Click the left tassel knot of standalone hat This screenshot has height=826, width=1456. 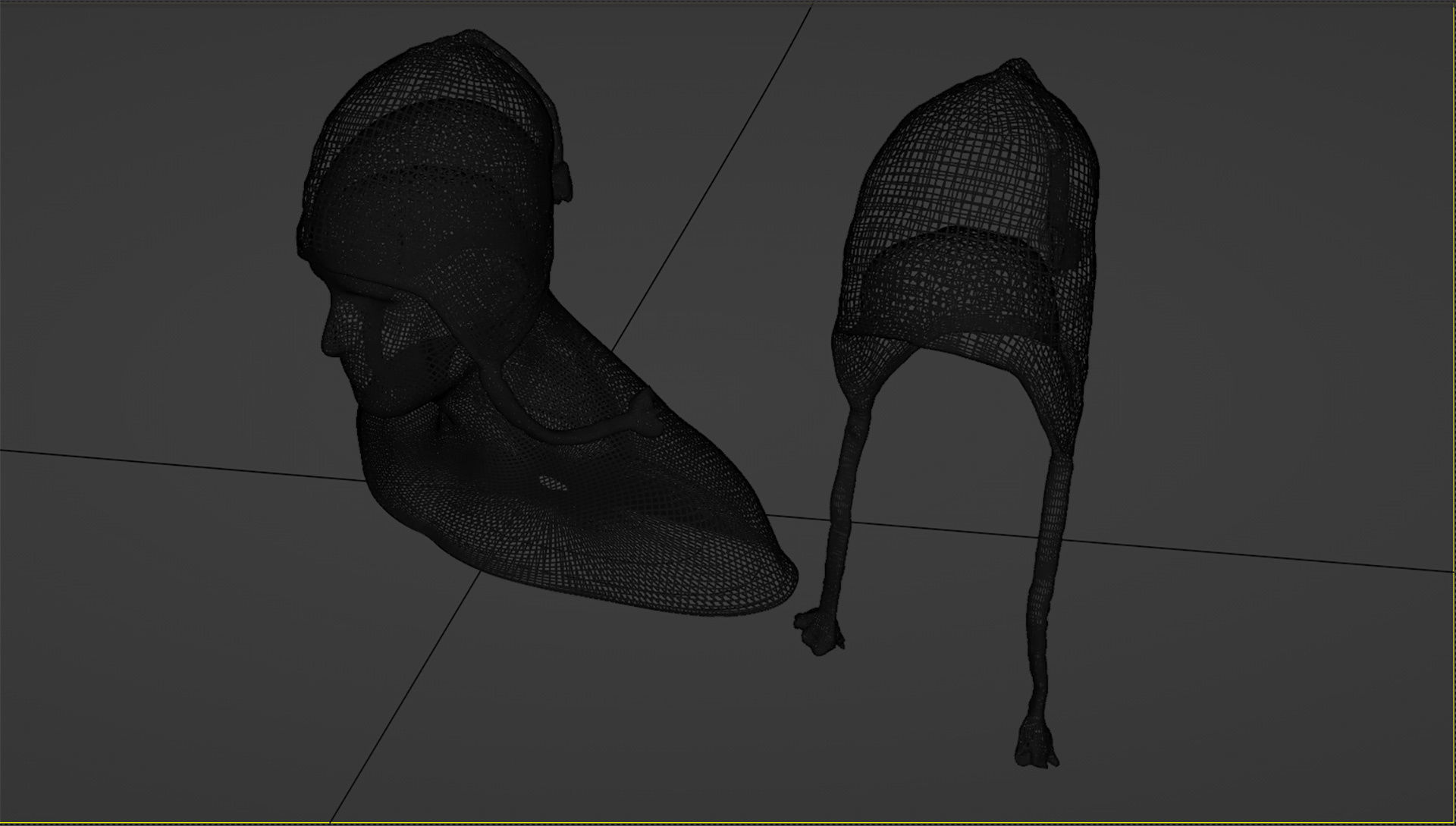[x=819, y=631]
